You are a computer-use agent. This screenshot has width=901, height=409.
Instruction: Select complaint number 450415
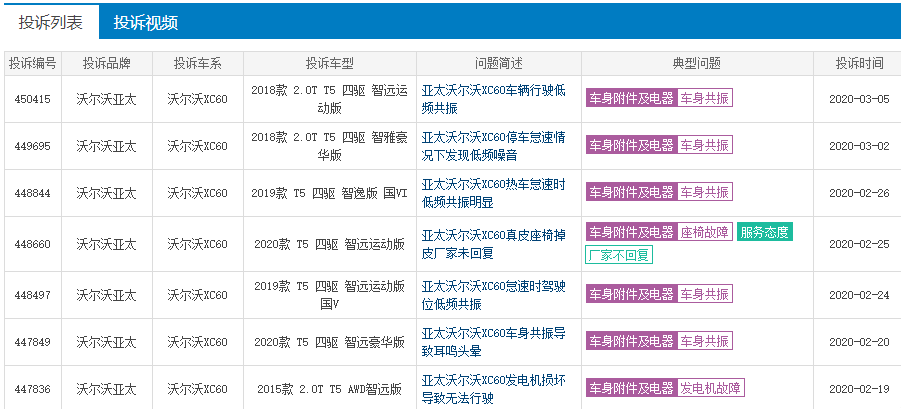point(33,99)
